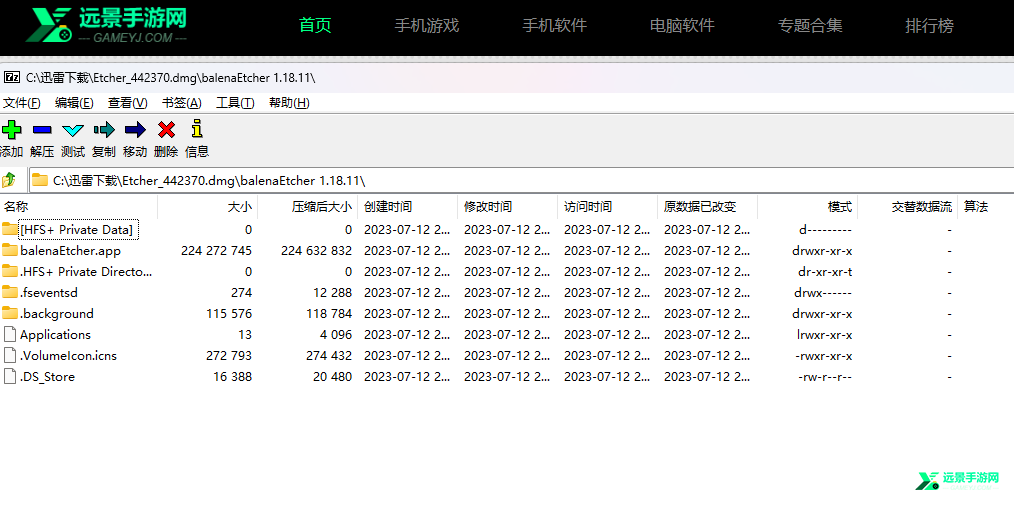This screenshot has height=506, width=1014.
Task: Select the Applications file icon
Action: coord(10,335)
